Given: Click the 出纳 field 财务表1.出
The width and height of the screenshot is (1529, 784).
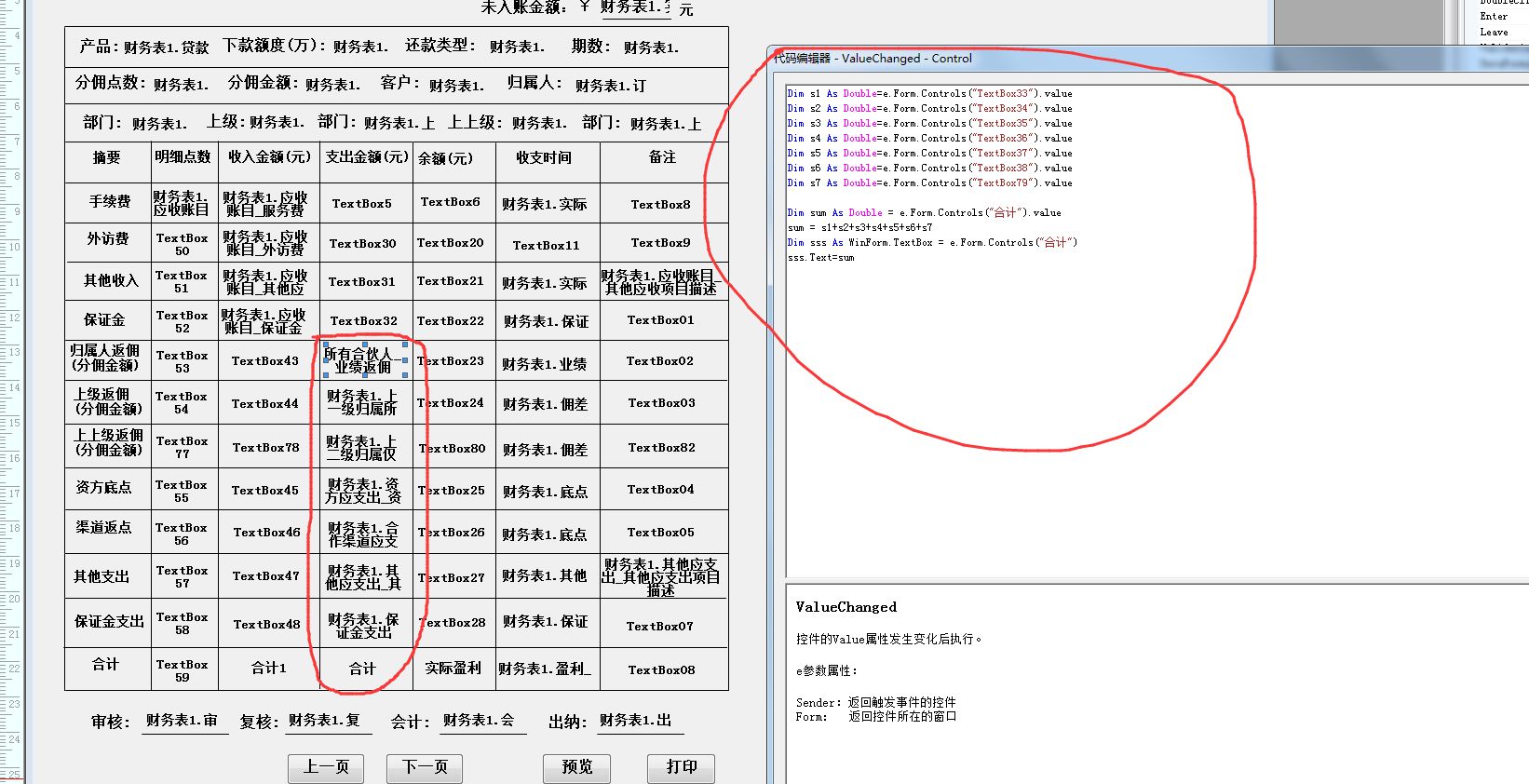Looking at the screenshot, I should tap(635, 721).
